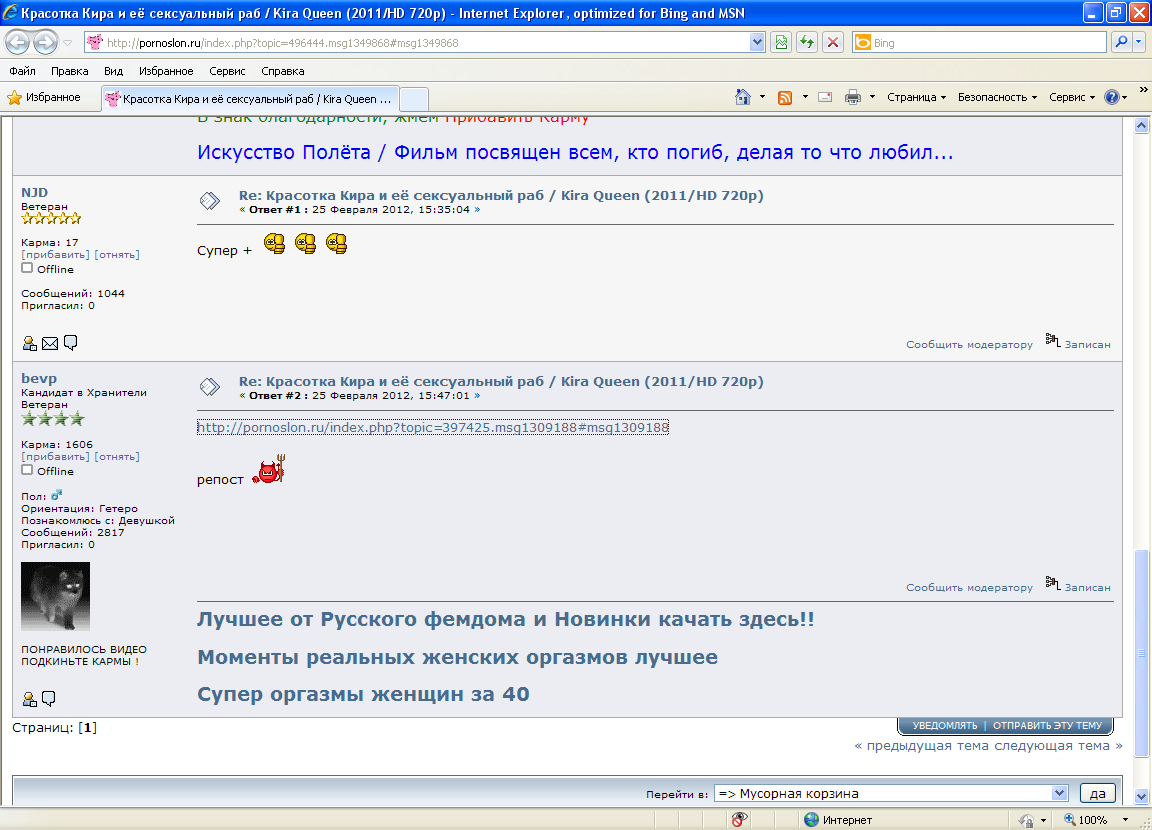Click the RSS feeds icon
The height and width of the screenshot is (830, 1152).
[785, 97]
